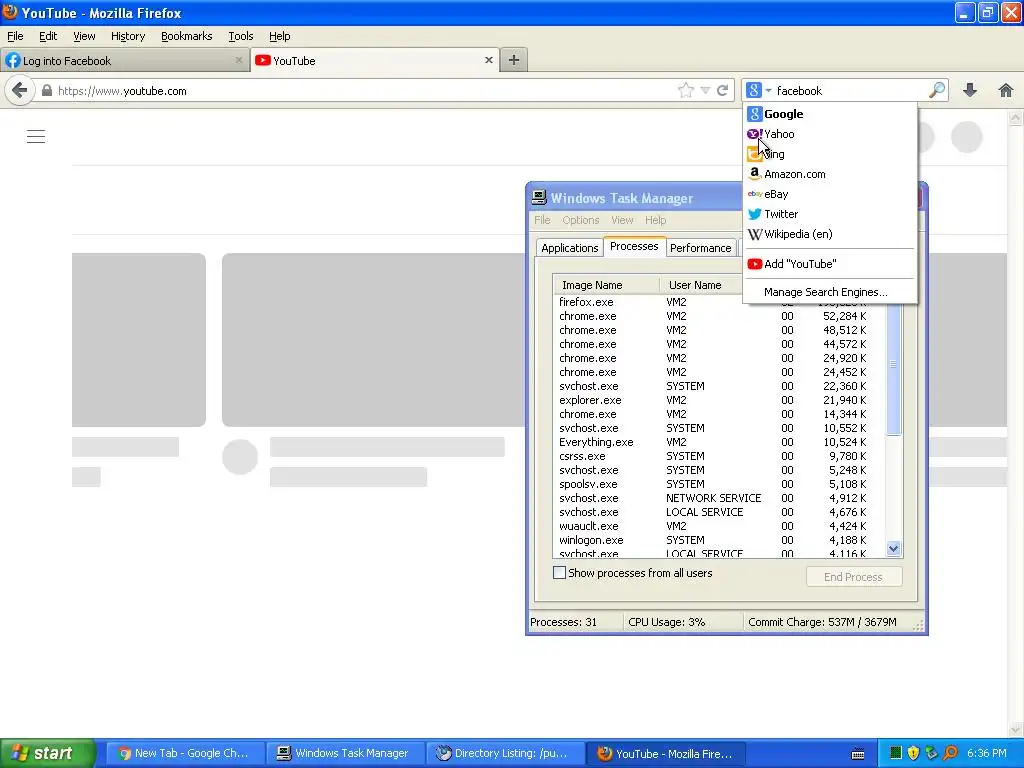Screen dimensions: 1024x768
Task: Open a new tab with the plus button
Action: [x=514, y=60]
